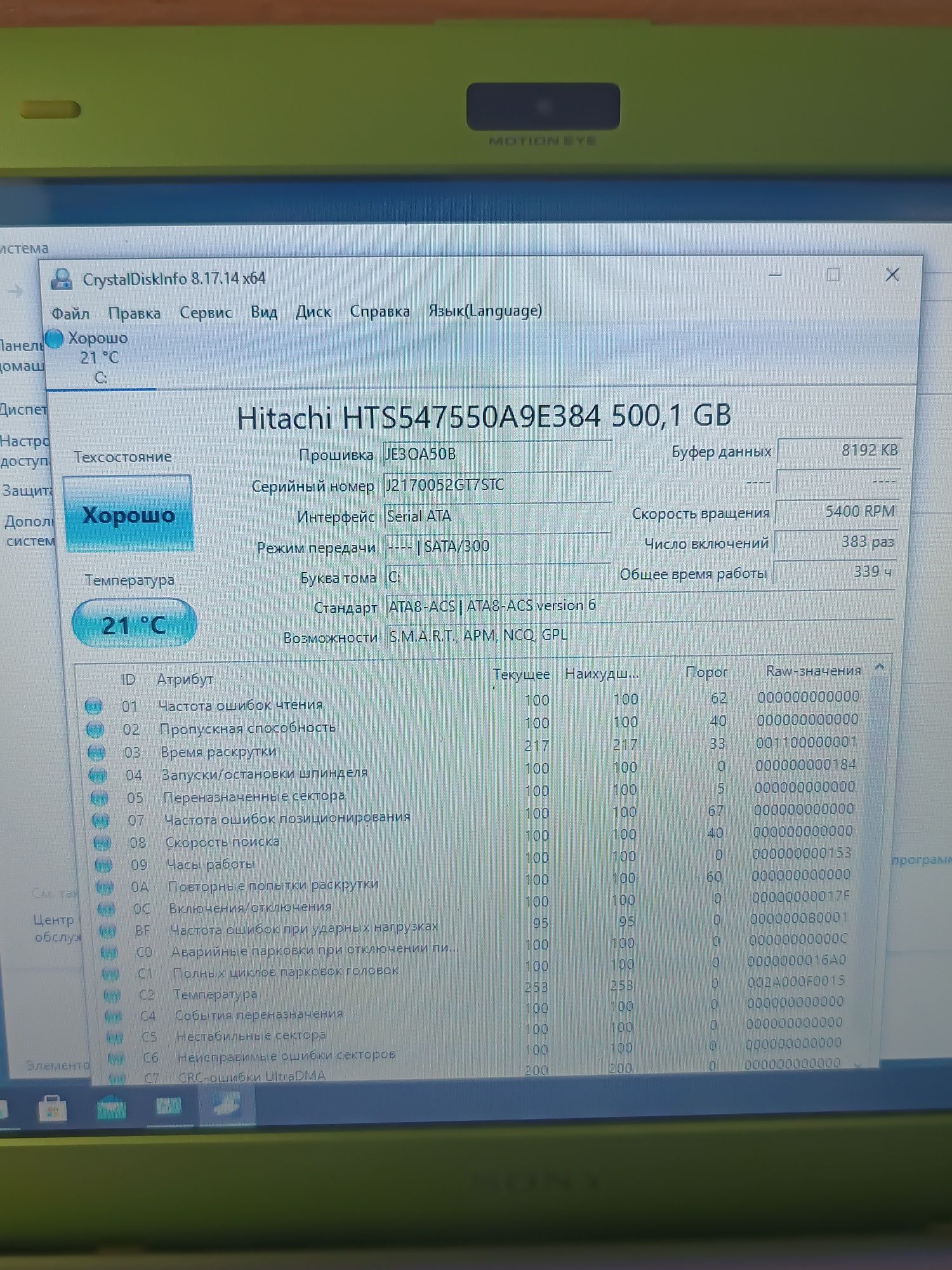Viewport: 952px width, 1270px height.
Task: Click the ID column header
Action: point(128,679)
